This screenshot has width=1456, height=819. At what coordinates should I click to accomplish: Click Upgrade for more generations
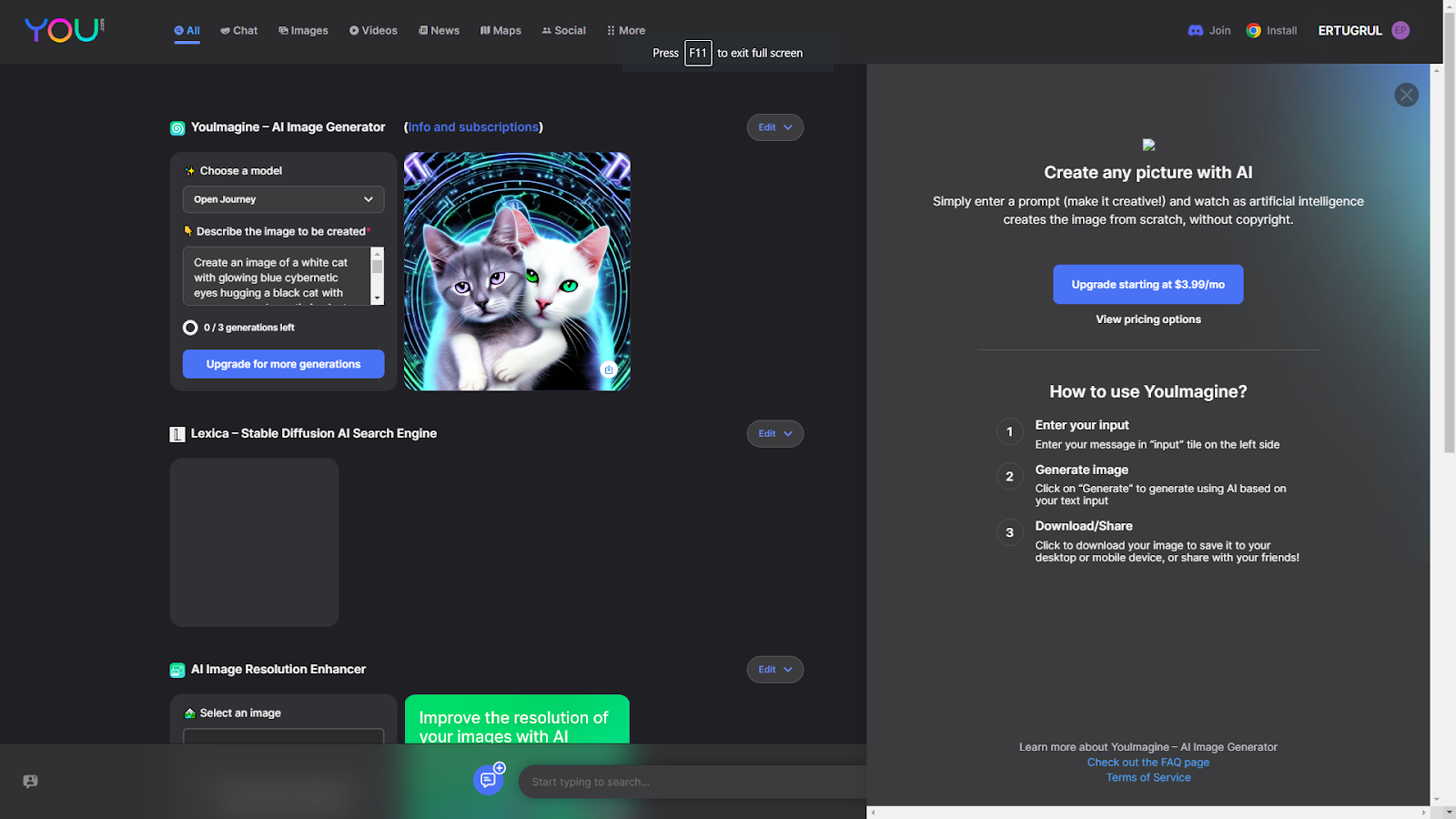point(284,364)
